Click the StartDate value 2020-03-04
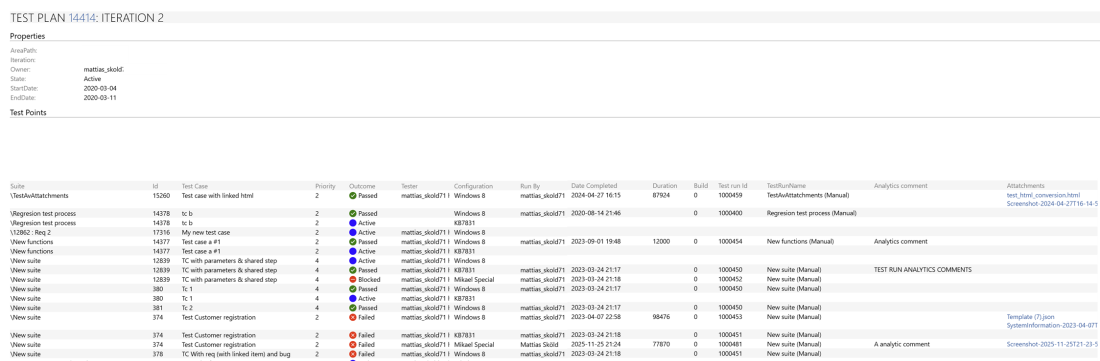 [x=100, y=88]
